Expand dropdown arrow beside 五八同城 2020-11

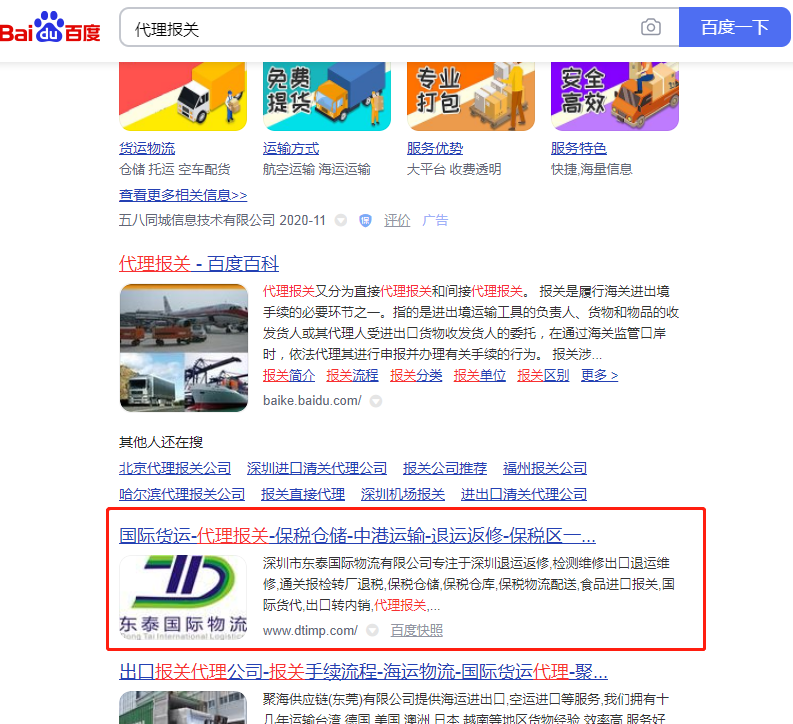pos(341,220)
